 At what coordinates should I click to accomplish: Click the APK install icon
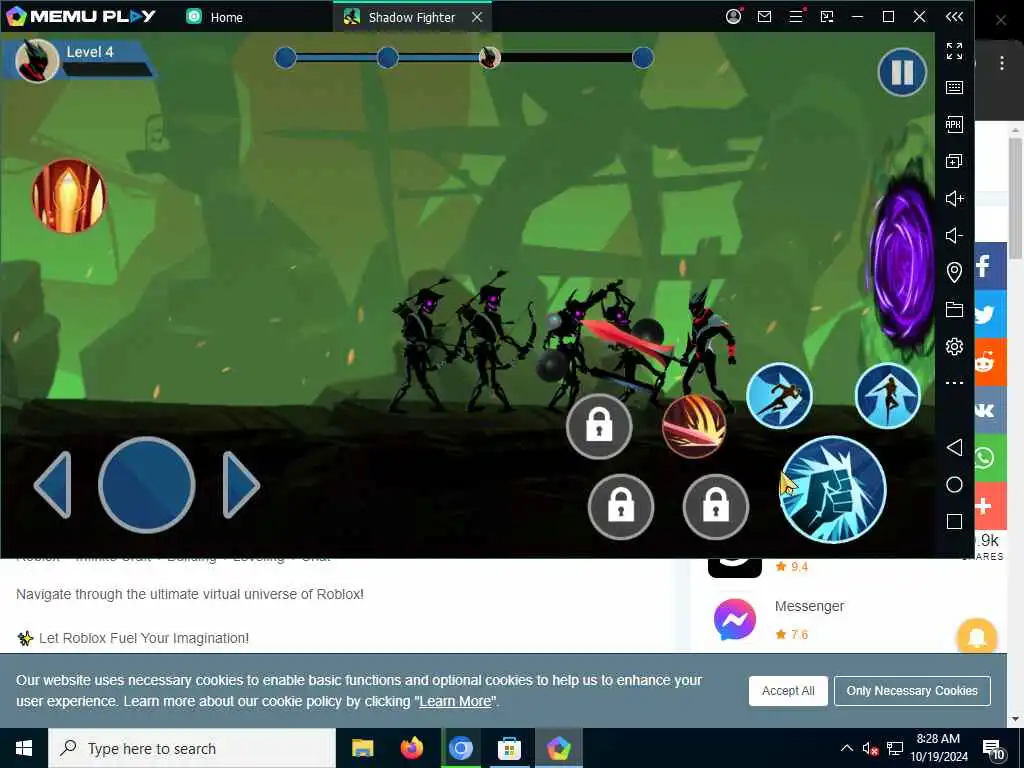[954, 124]
